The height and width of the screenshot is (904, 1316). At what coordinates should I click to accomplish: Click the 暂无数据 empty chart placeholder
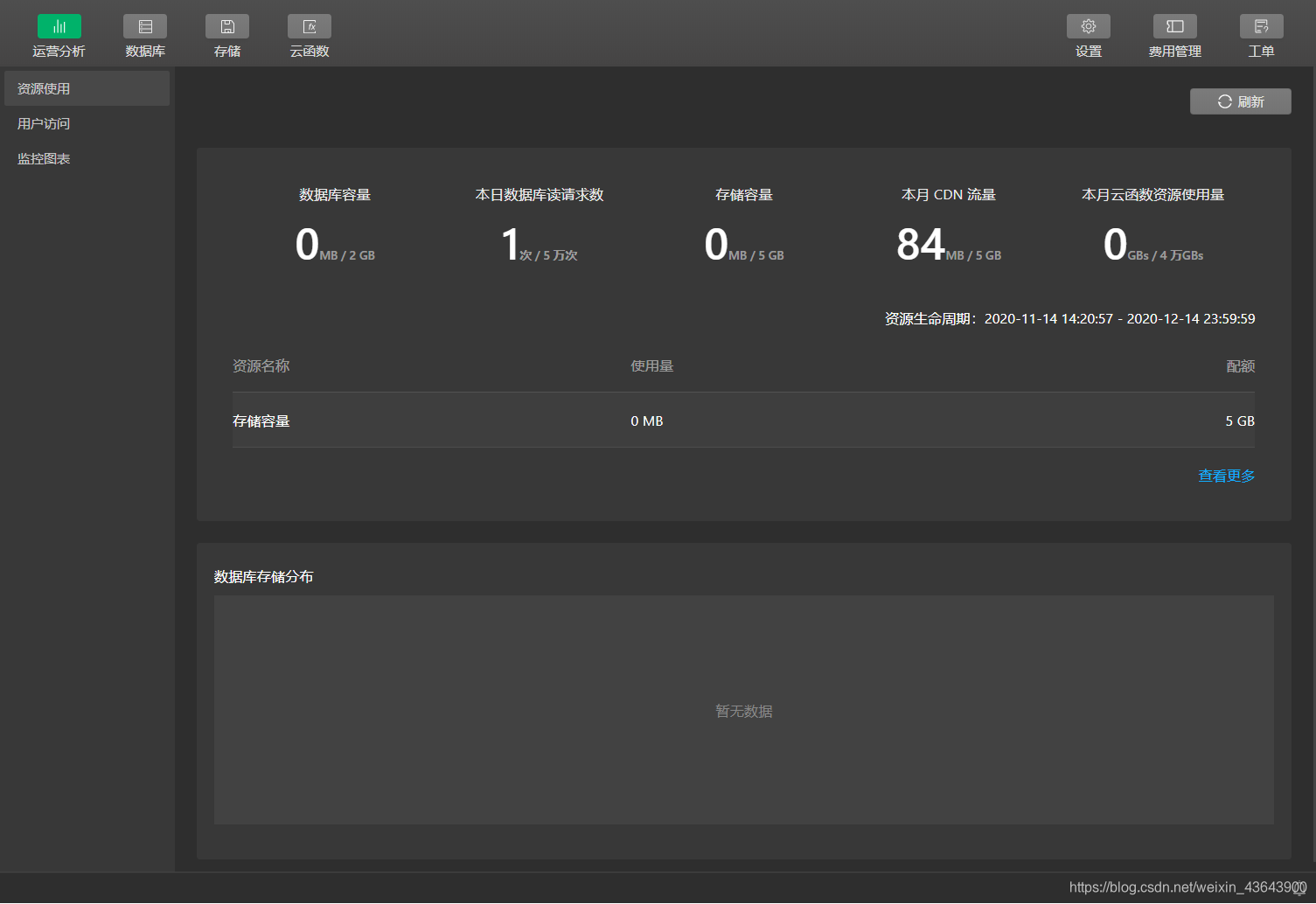click(744, 712)
